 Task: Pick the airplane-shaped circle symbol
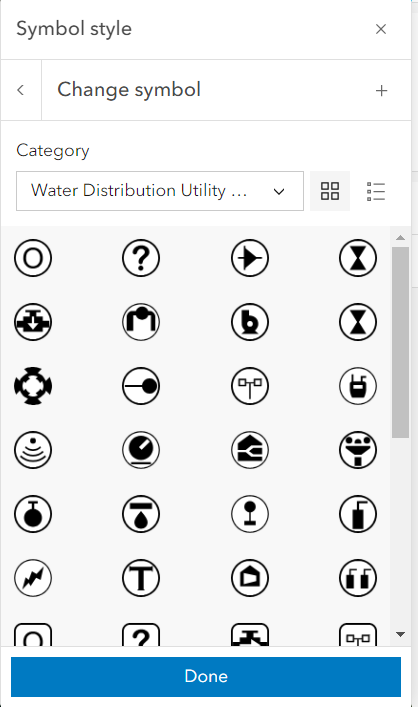pos(250,258)
